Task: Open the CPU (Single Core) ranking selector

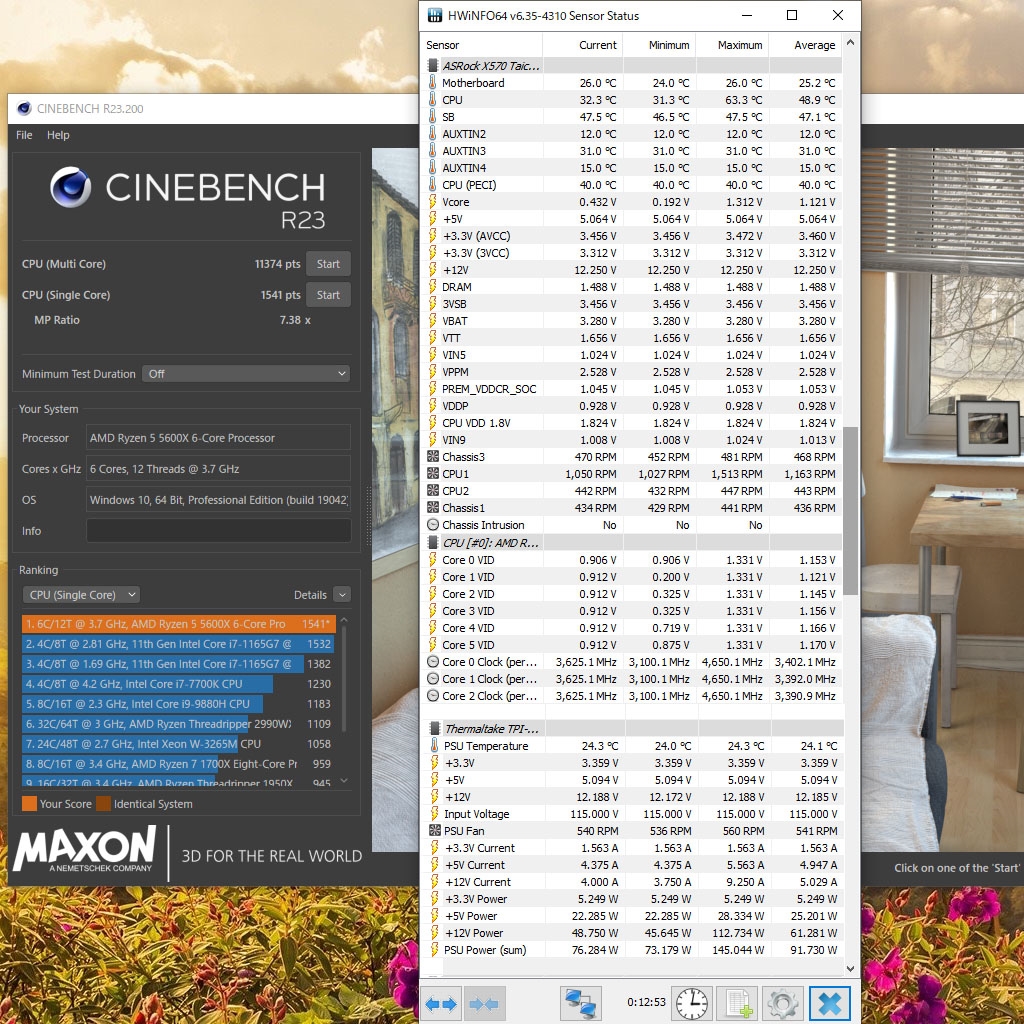Action: coord(81,594)
